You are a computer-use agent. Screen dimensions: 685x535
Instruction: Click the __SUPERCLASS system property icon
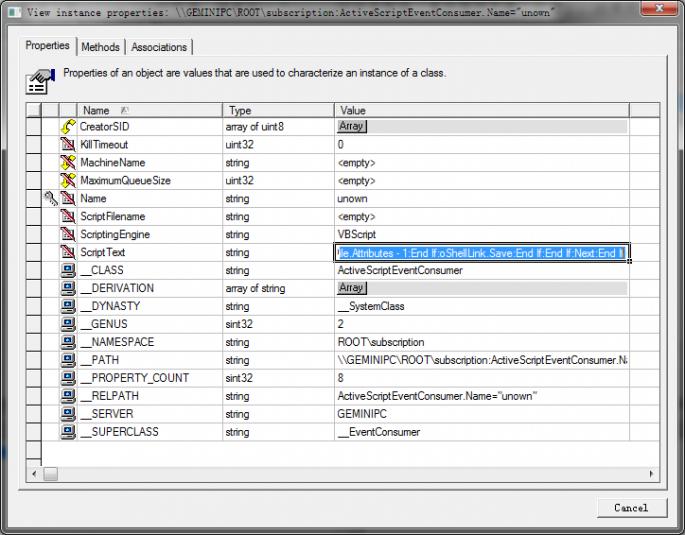coord(68,432)
